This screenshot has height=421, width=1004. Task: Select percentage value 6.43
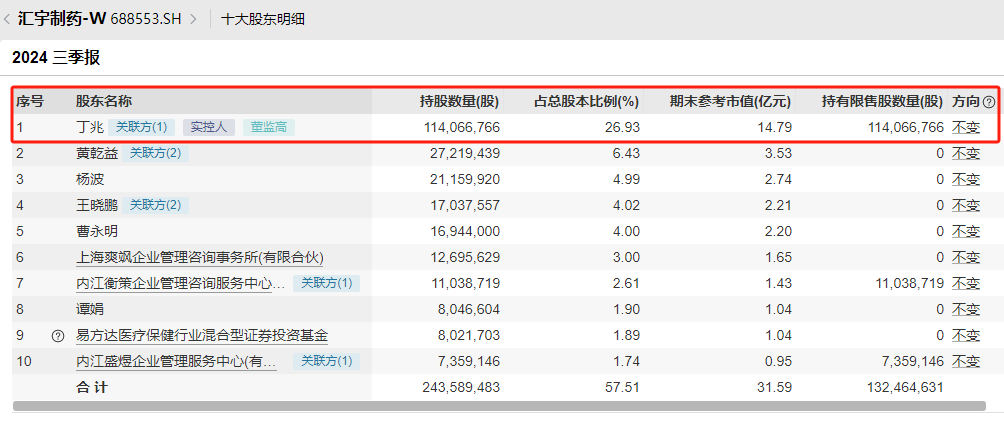[x=628, y=153]
